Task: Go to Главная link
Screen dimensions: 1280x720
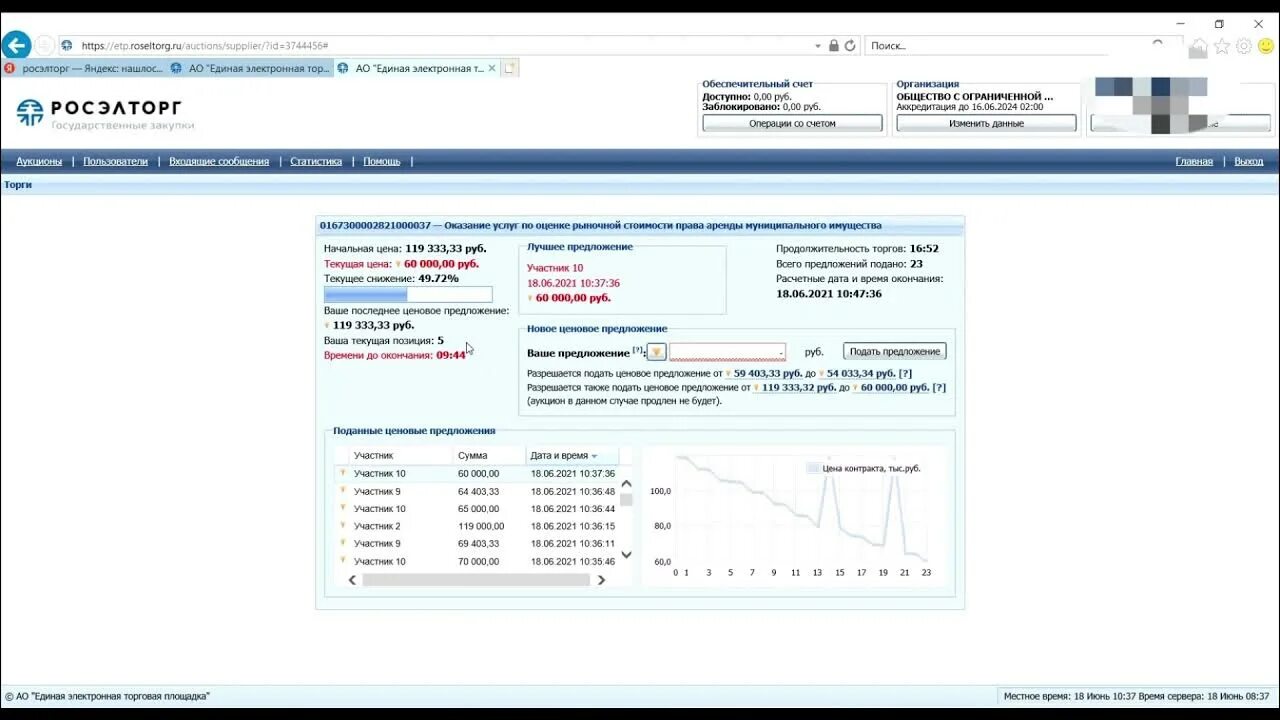Action: 1194,161
